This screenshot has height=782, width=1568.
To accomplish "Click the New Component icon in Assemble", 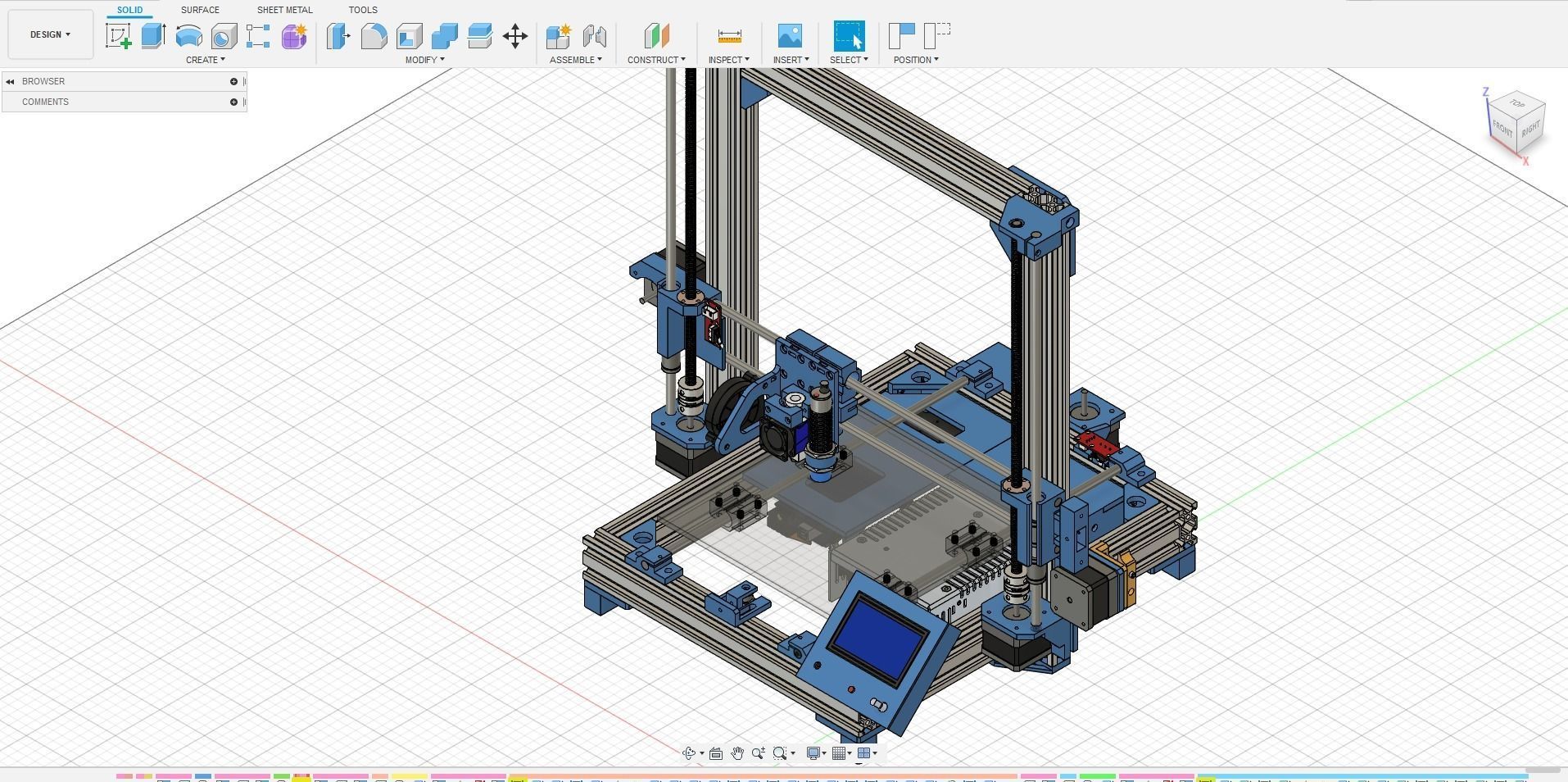I will tap(559, 36).
